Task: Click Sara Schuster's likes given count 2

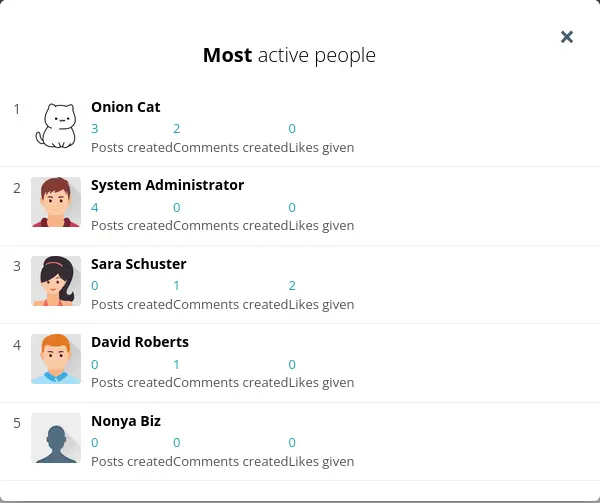Action: 292,286
